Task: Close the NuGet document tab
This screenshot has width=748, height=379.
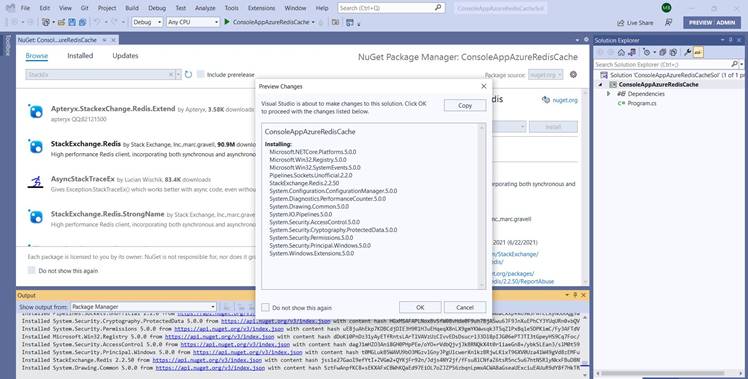Action: (114, 40)
